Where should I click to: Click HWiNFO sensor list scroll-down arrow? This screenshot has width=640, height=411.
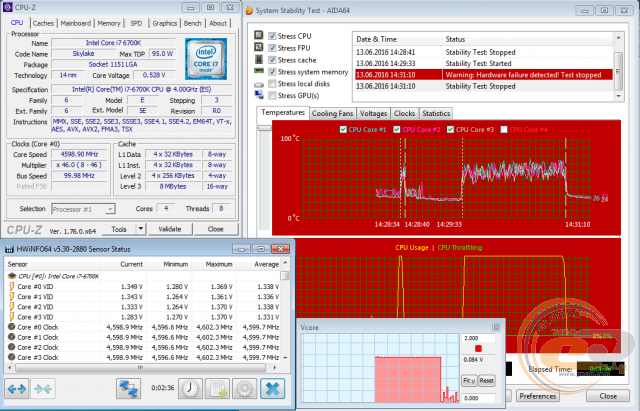tap(285, 358)
